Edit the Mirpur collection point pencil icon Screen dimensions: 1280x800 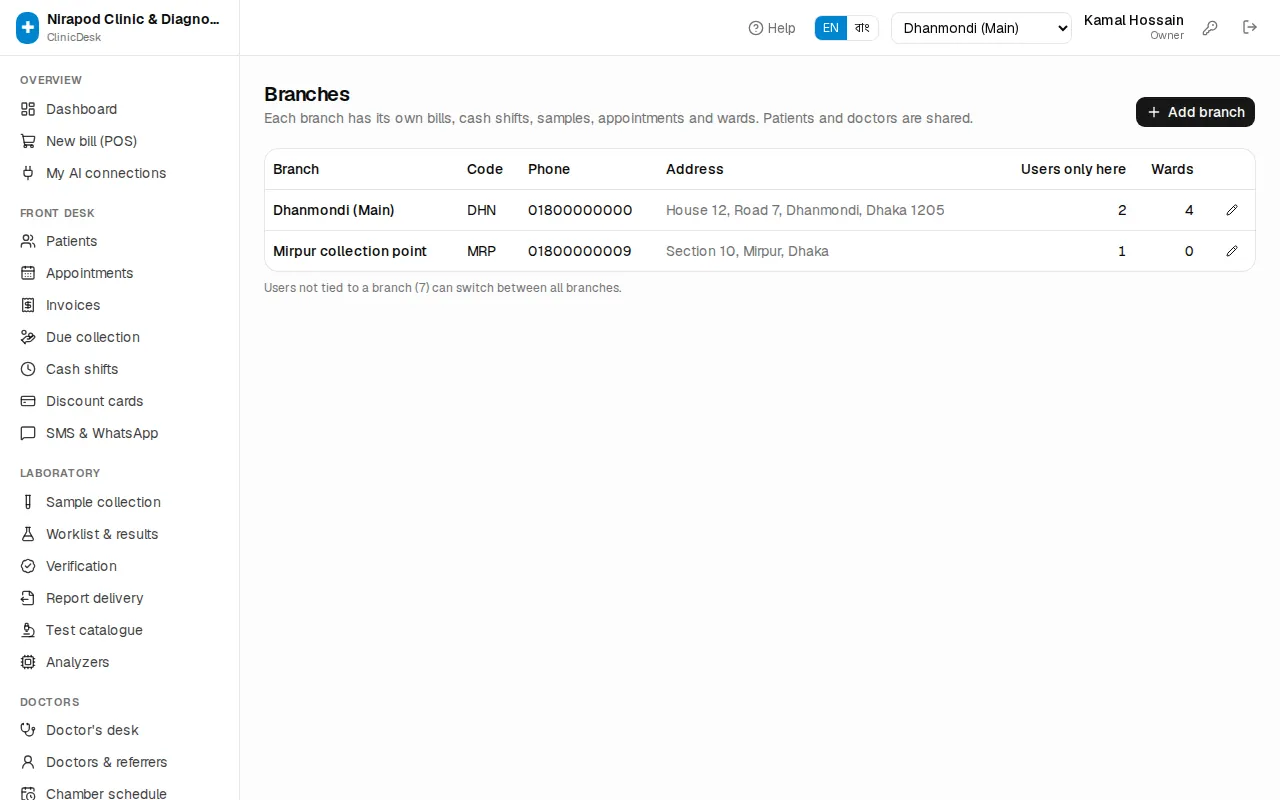1232,251
